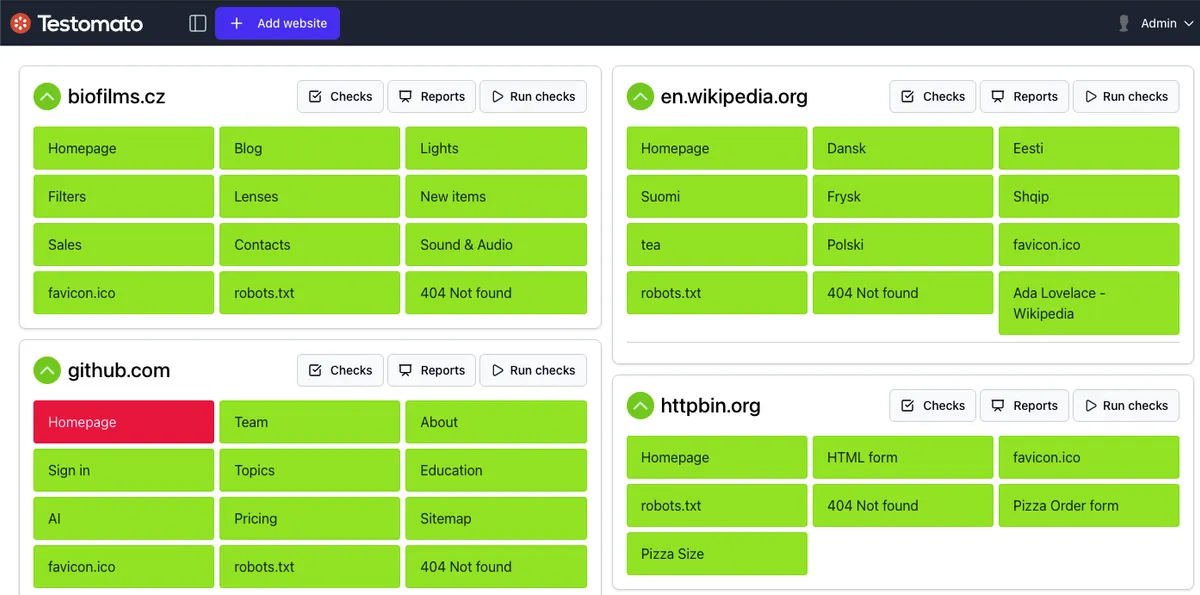This screenshot has height=595, width=1200.
Task: Run checks for en.wikipedia.org
Action: pyautogui.click(x=1126, y=97)
